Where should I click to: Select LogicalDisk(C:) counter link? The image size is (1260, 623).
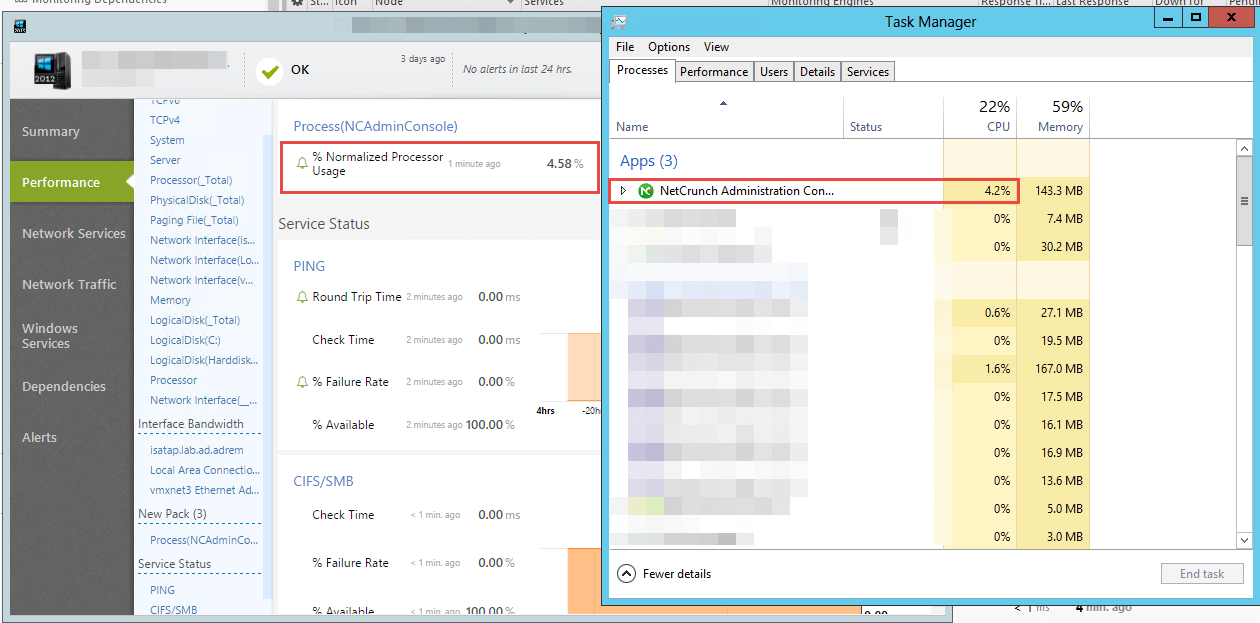pyautogui.click(x=185, y=340)
